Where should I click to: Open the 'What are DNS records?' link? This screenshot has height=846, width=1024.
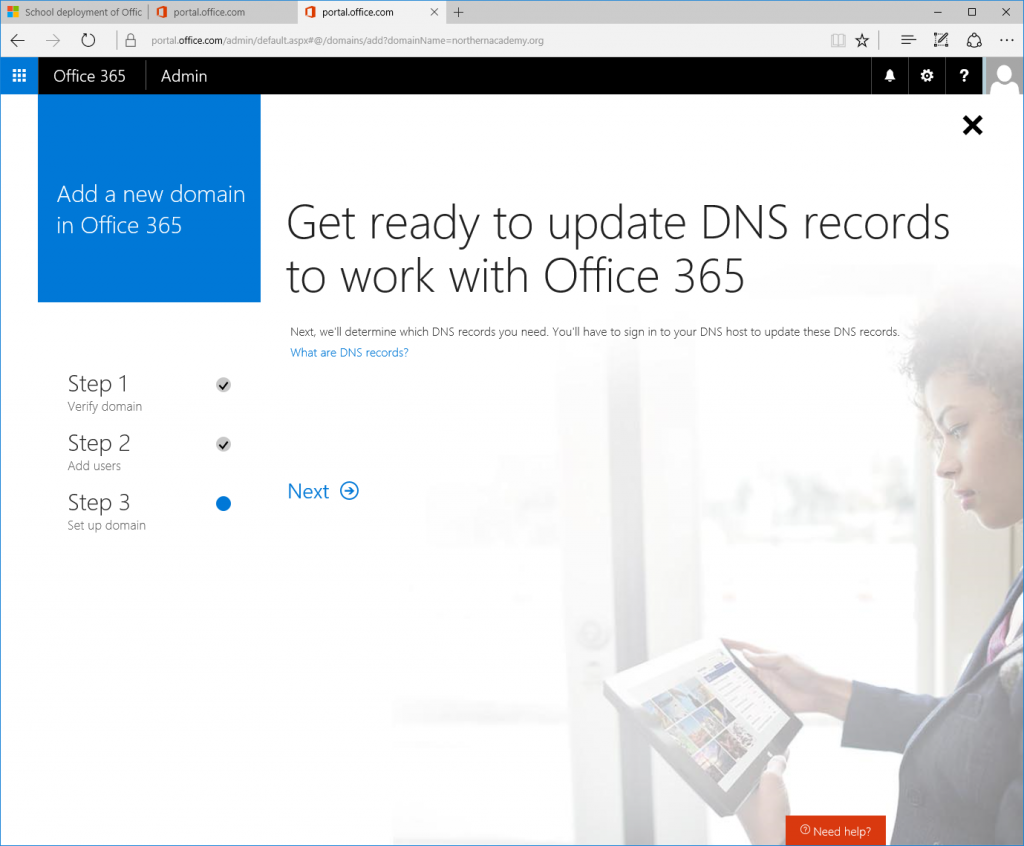349,353
